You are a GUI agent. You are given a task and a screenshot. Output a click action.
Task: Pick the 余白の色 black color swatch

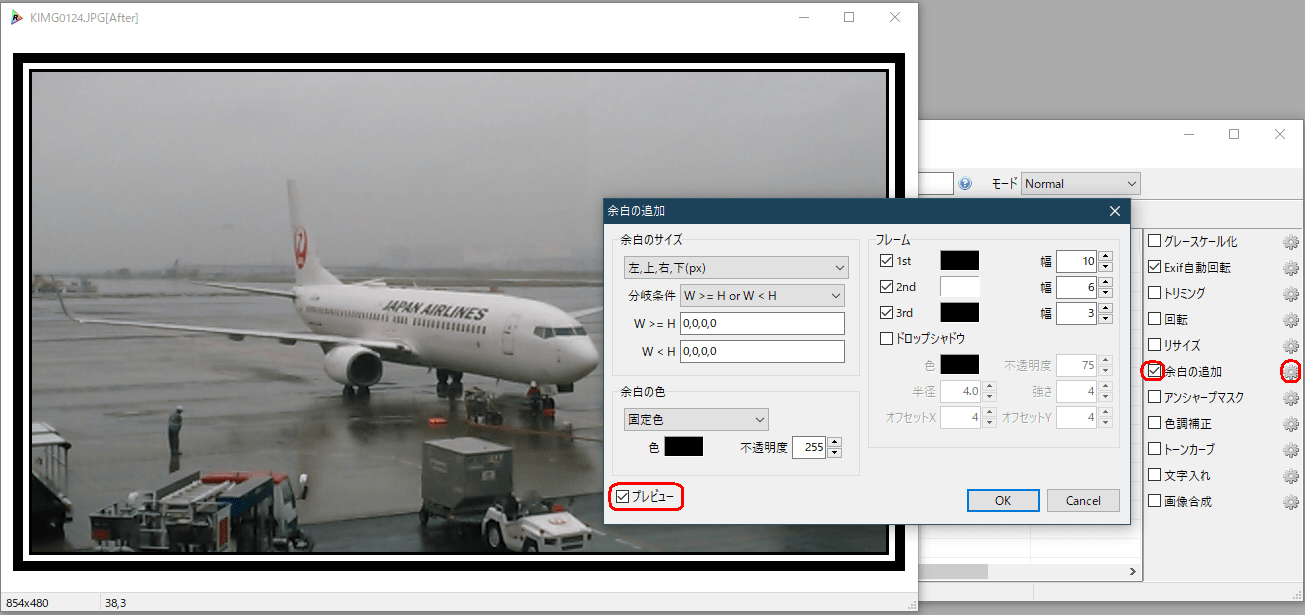[684, 447]
